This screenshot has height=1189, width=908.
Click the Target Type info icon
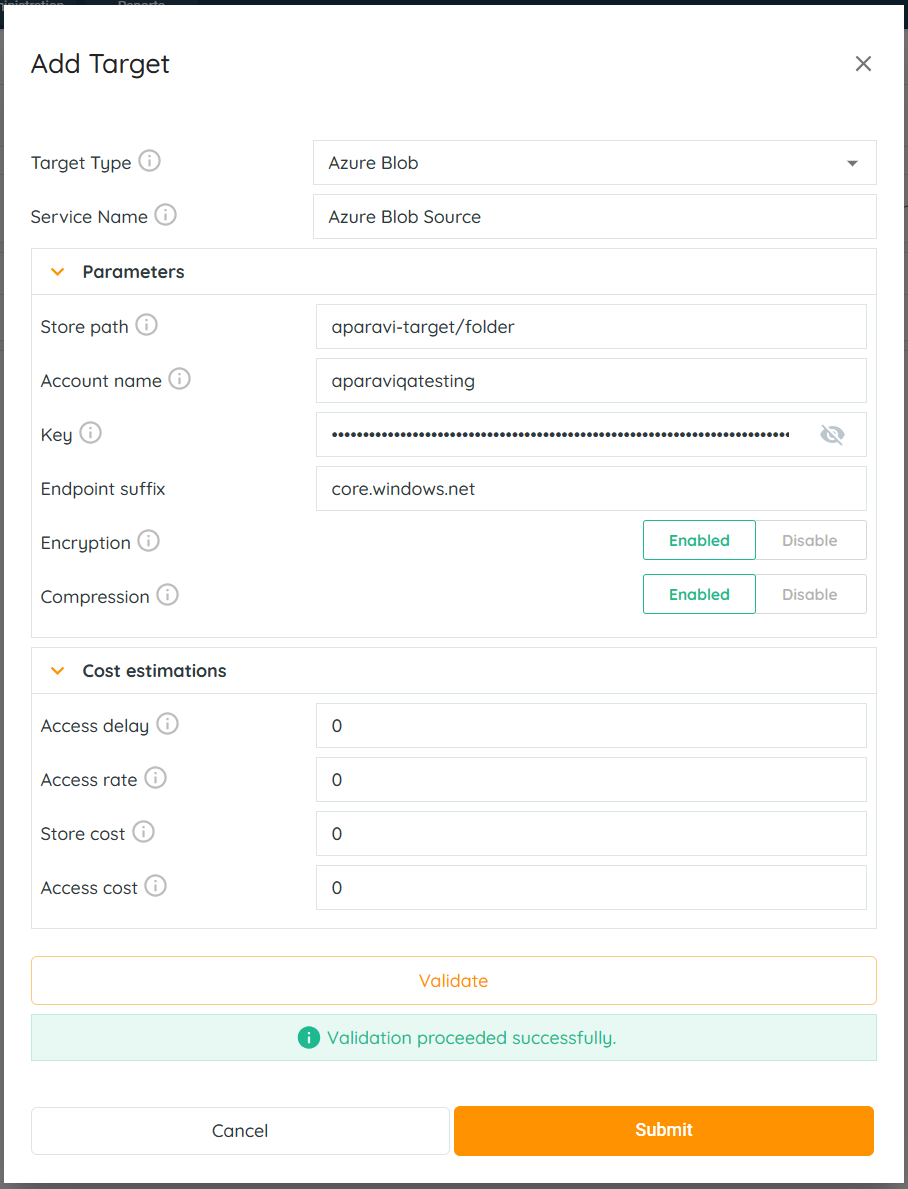[149, 161]
